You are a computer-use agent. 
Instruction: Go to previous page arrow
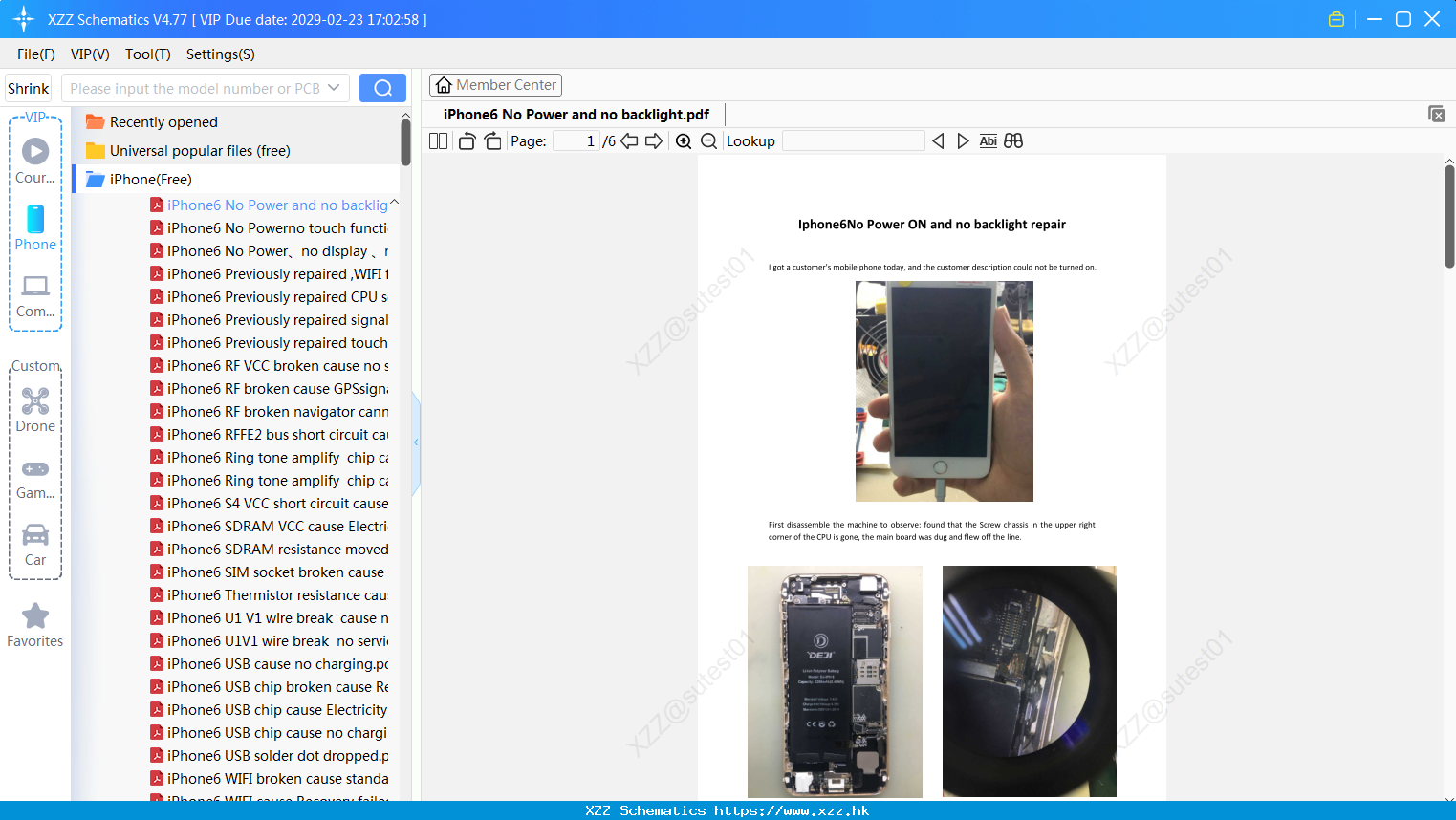(x=629, y=141)
